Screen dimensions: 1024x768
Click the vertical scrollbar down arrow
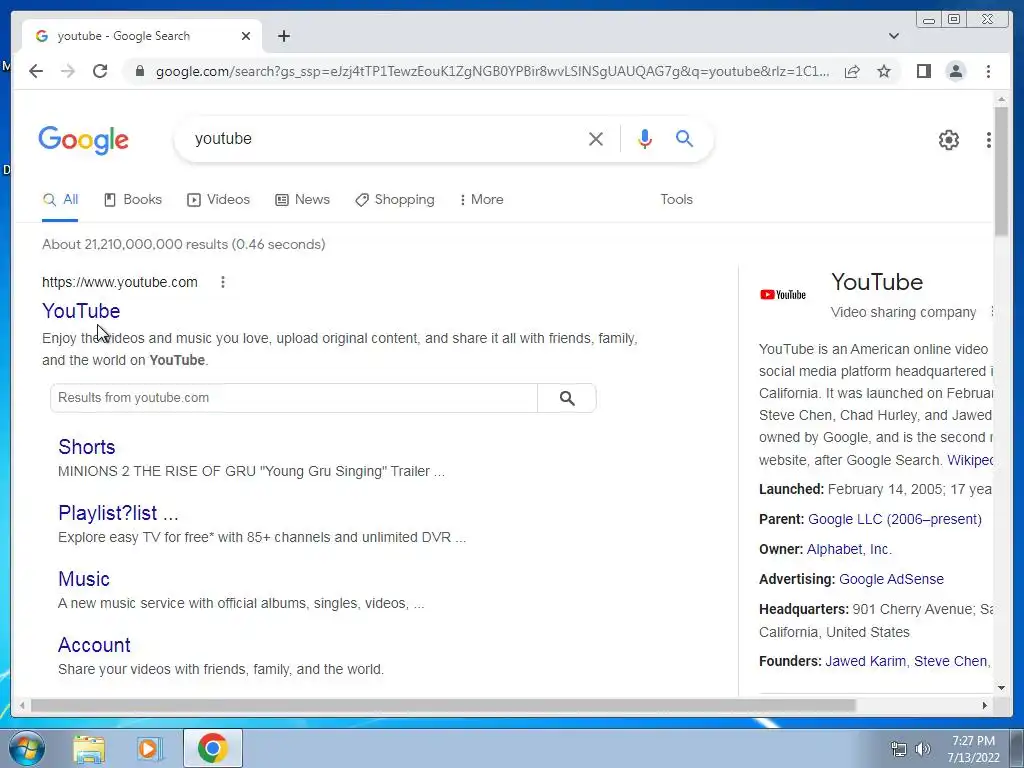1001,688
